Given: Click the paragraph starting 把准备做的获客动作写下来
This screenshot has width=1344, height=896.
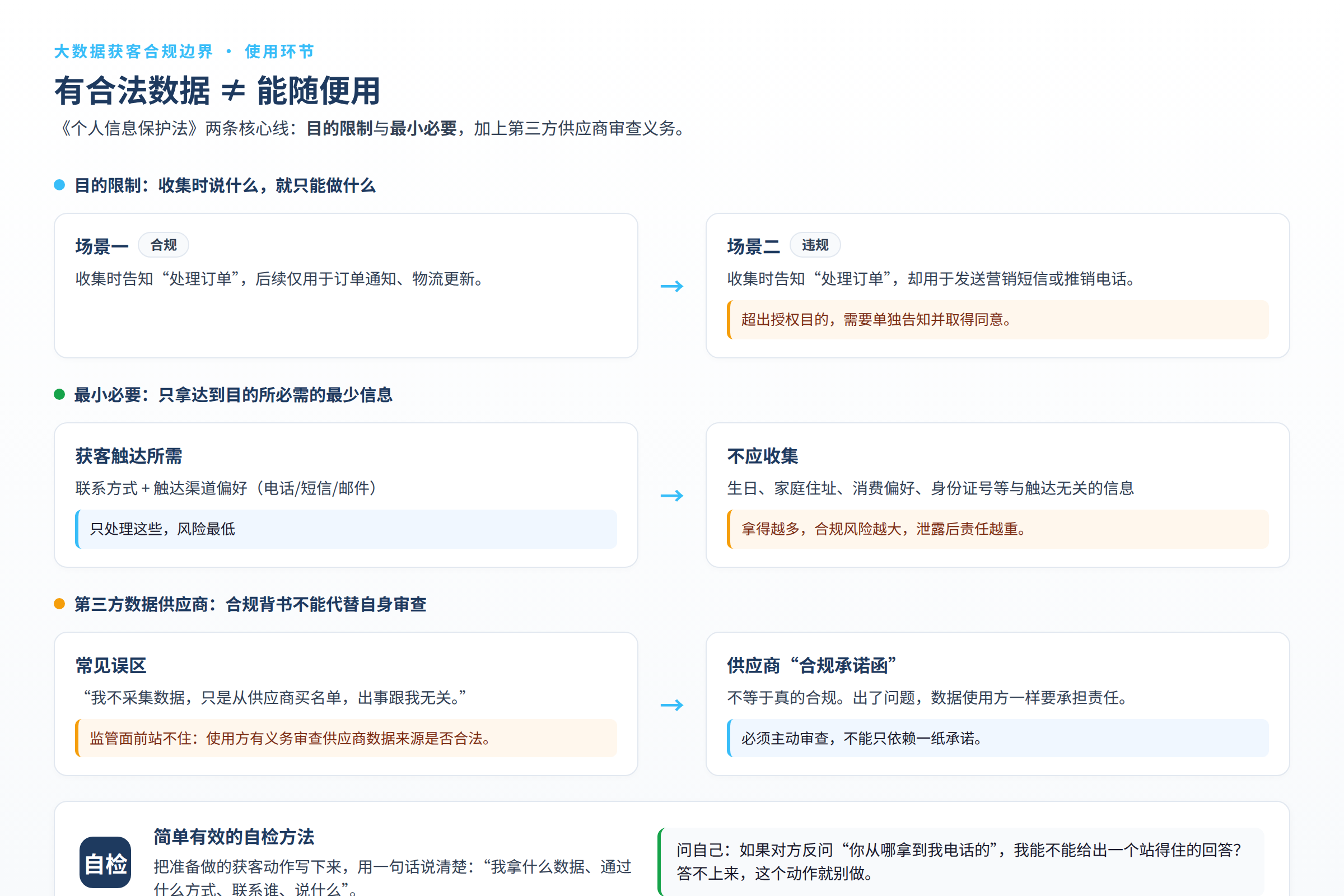Looking at the screenshot, I should pos(393,878).
